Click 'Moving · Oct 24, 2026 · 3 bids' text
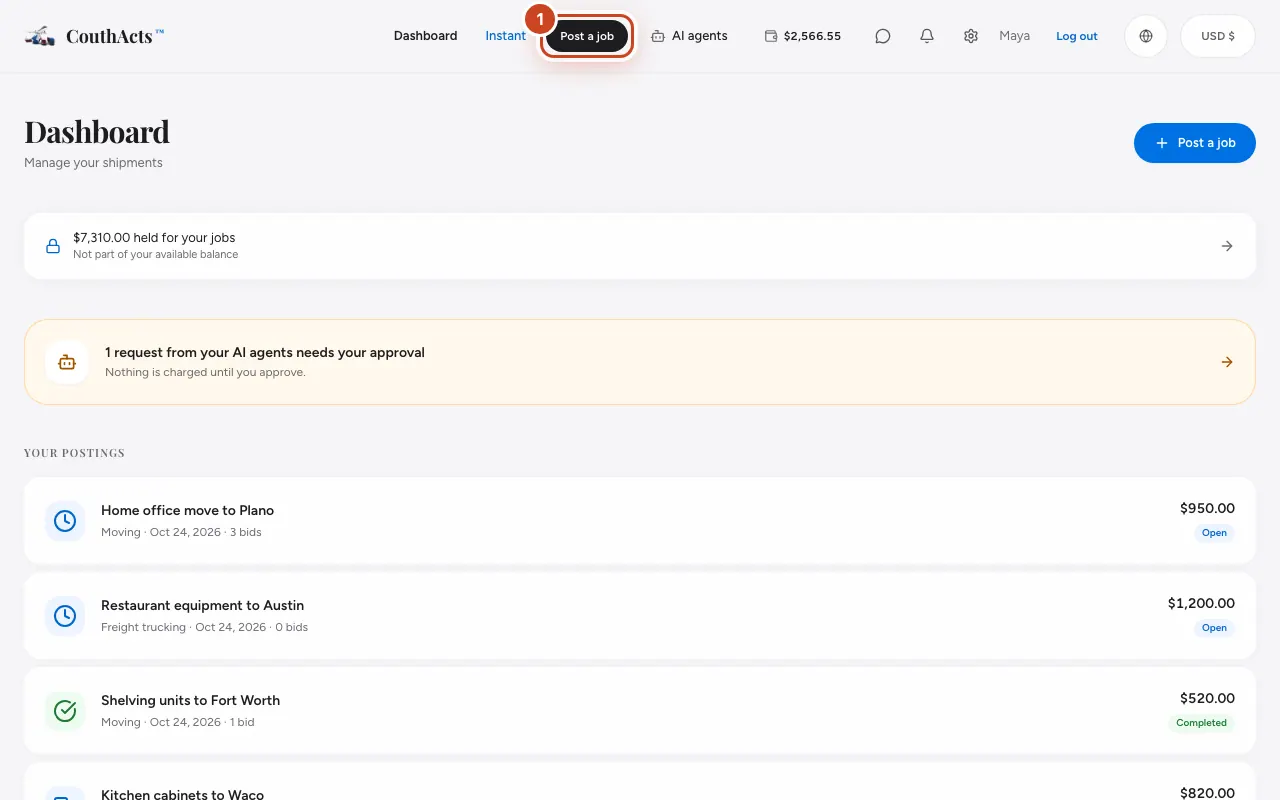This screenshot has width=1280, height=800. 181,532
